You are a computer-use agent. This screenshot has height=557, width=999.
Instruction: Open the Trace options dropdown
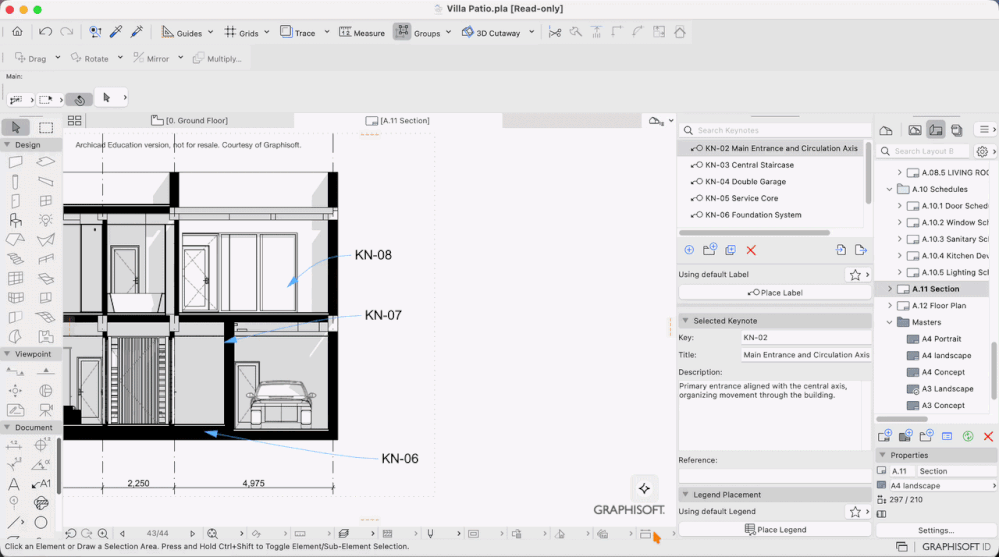pos(327,32)
